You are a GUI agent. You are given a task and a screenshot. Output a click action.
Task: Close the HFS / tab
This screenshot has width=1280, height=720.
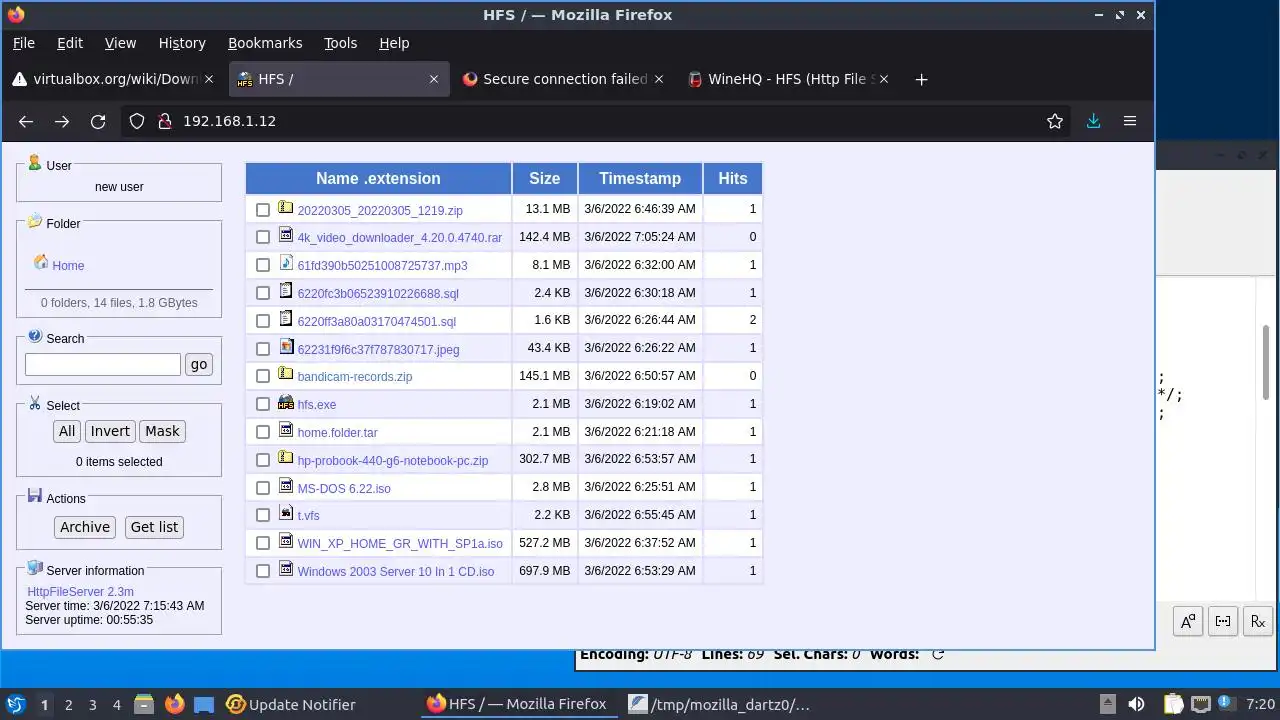pyautogui.click(x=433, y=79)
